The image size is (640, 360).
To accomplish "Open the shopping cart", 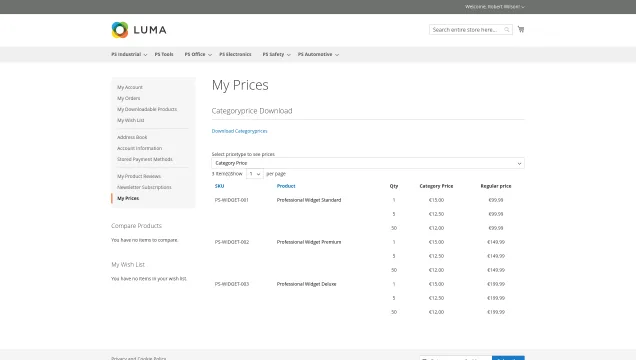I will [x=521, y=29].
